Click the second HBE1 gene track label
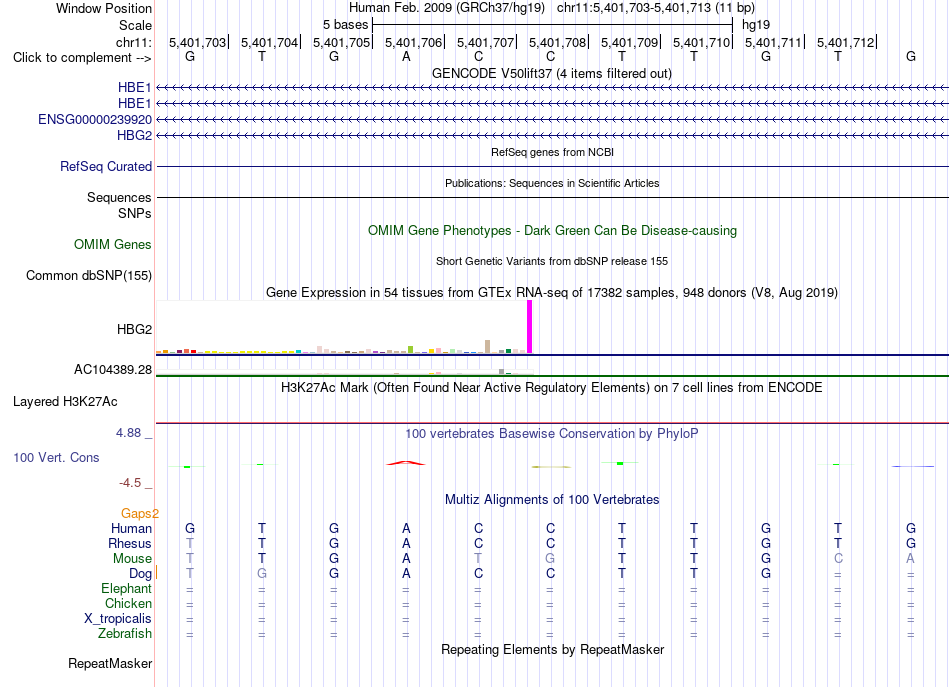Screen dimensions: 950x687 pos(135,104)
